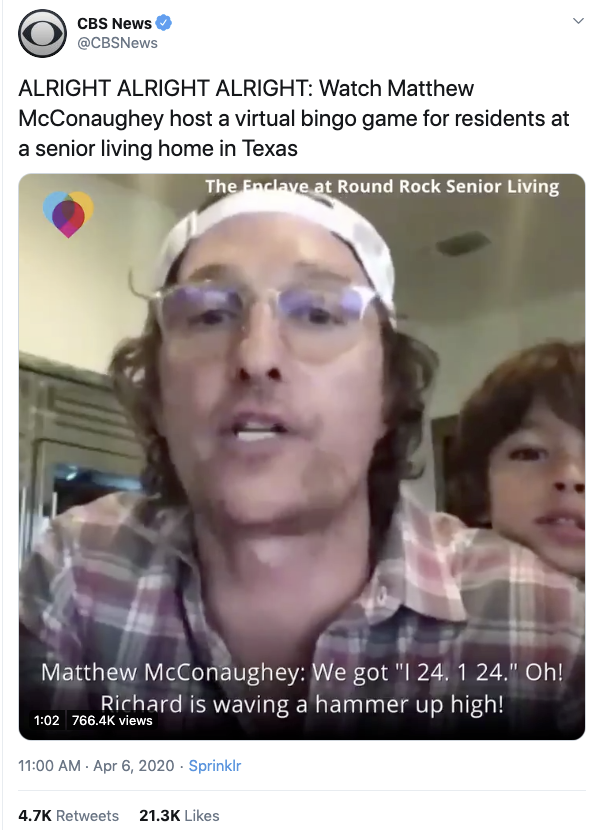Play the Matthew McConaughey bingo video
Image resolution: width=601 pixels, height=830 pixels.
(x=302, y=456)
